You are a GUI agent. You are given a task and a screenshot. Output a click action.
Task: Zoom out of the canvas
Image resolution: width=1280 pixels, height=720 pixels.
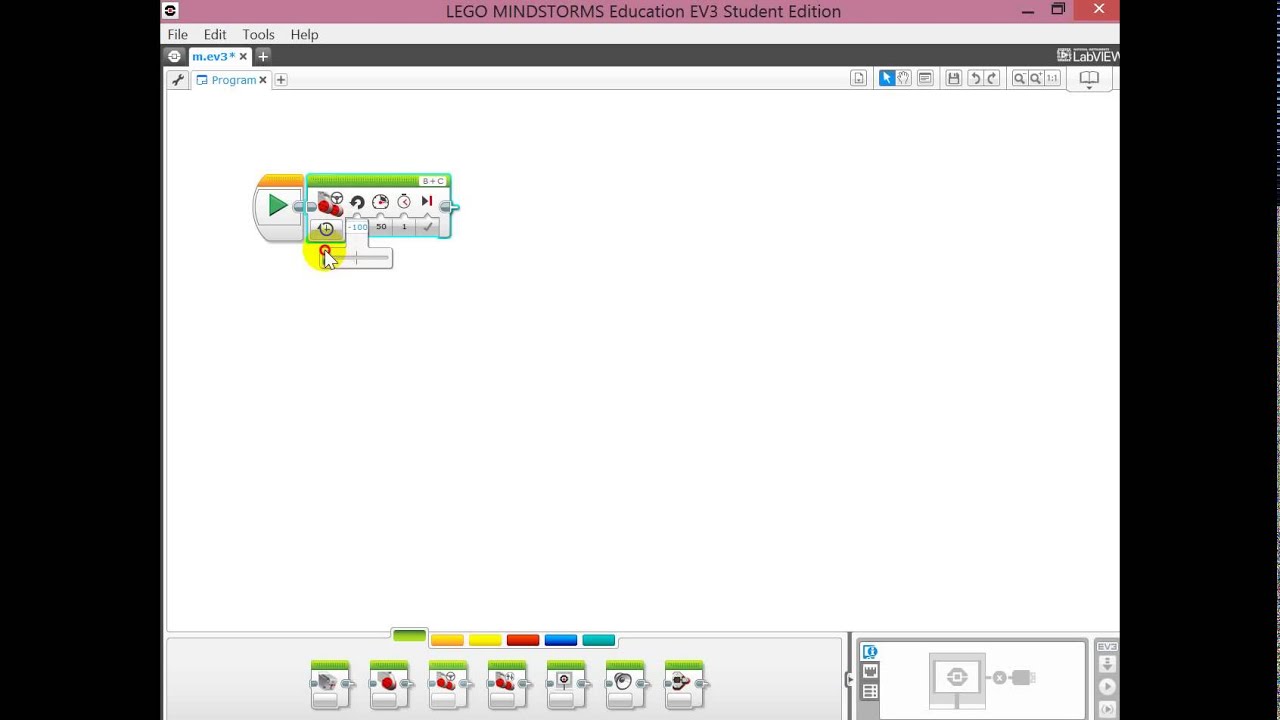point(1019,78)
